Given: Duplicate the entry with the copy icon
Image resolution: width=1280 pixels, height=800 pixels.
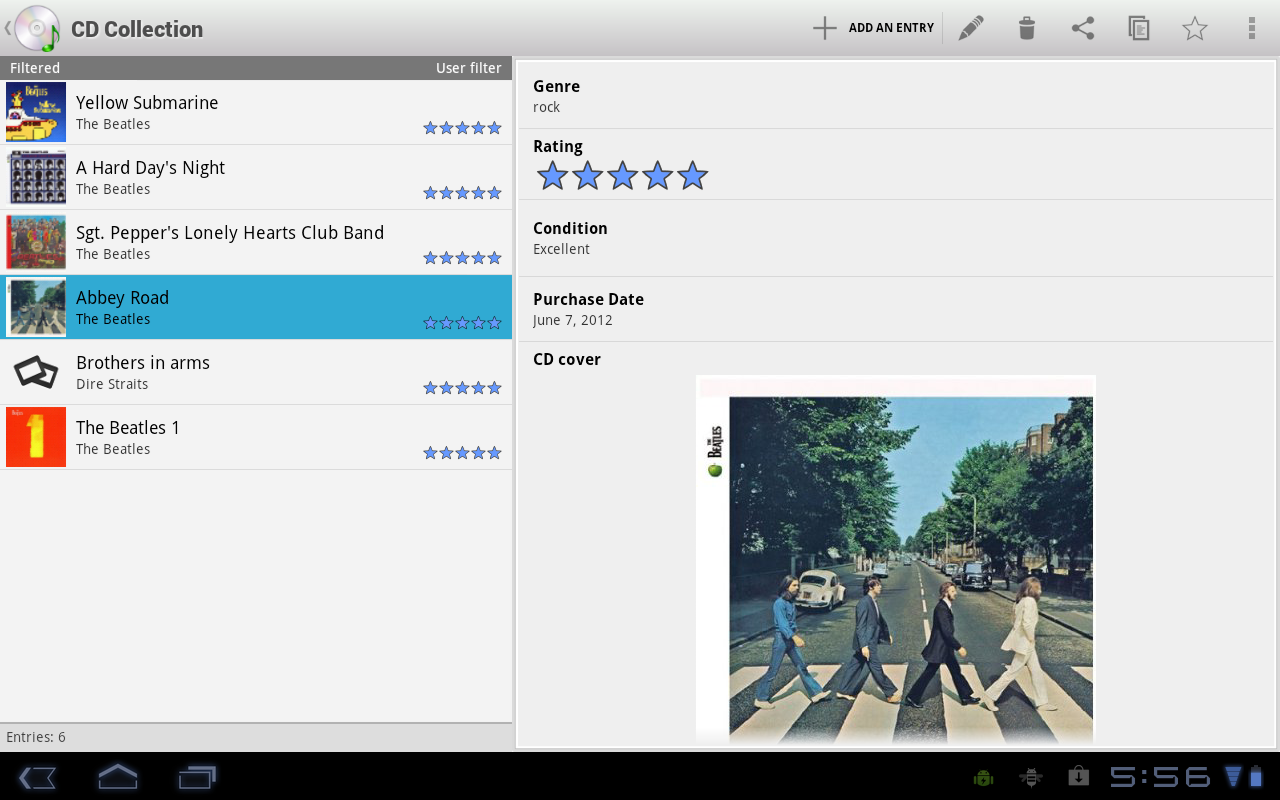Looking at the screenshot, I should (1139, 28).
